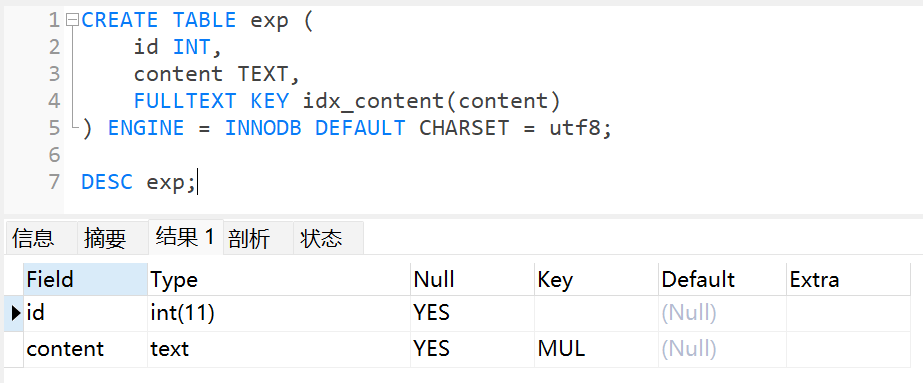This screenshot has width=923, height=383.
Task: Place cursor after DESC exp; line
Action: pyautogui.click(x=197, y=182)
